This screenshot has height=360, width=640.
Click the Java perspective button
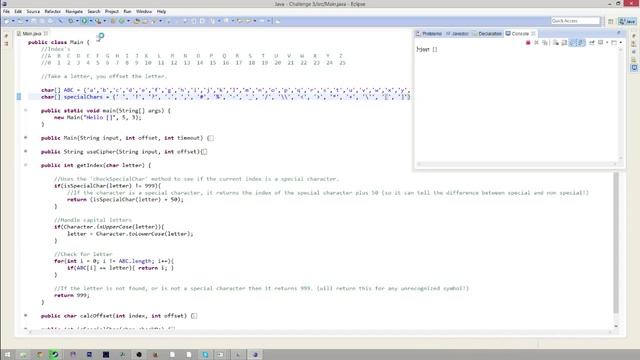(627, 21)
